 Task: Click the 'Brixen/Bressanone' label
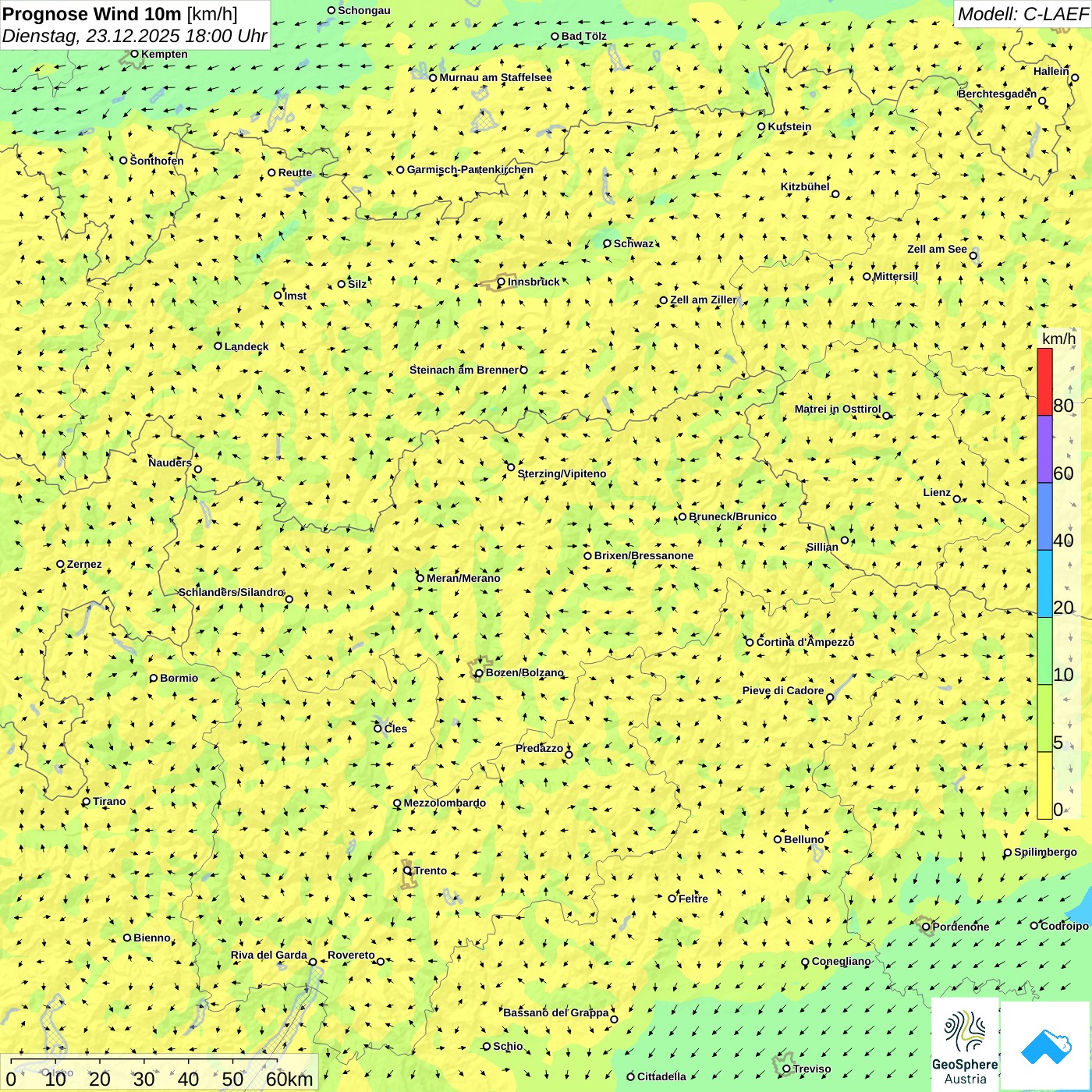(643, 555)
